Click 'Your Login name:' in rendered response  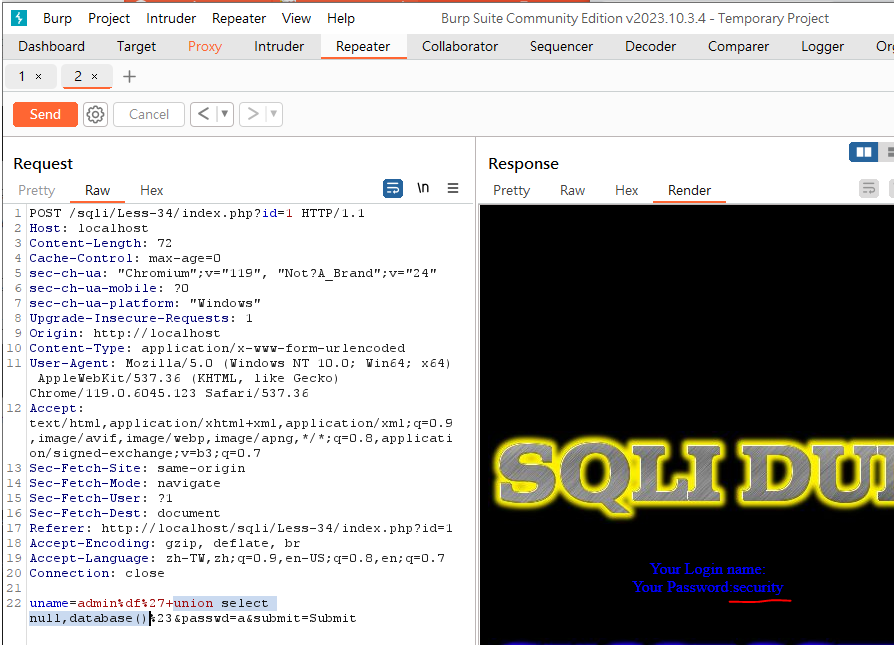click(x=708, y=569)
